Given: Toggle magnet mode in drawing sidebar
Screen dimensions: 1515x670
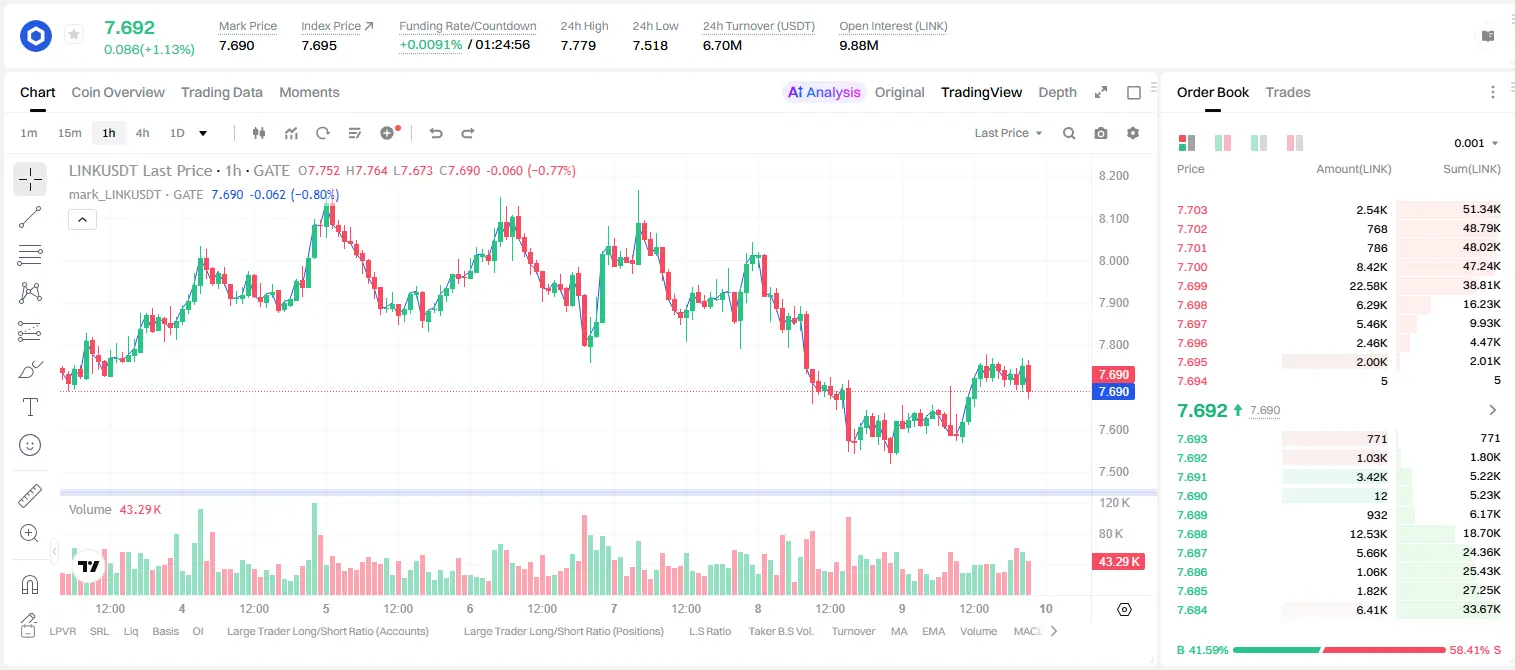Looking at the screenshot, I should click(x=30, y=585).
